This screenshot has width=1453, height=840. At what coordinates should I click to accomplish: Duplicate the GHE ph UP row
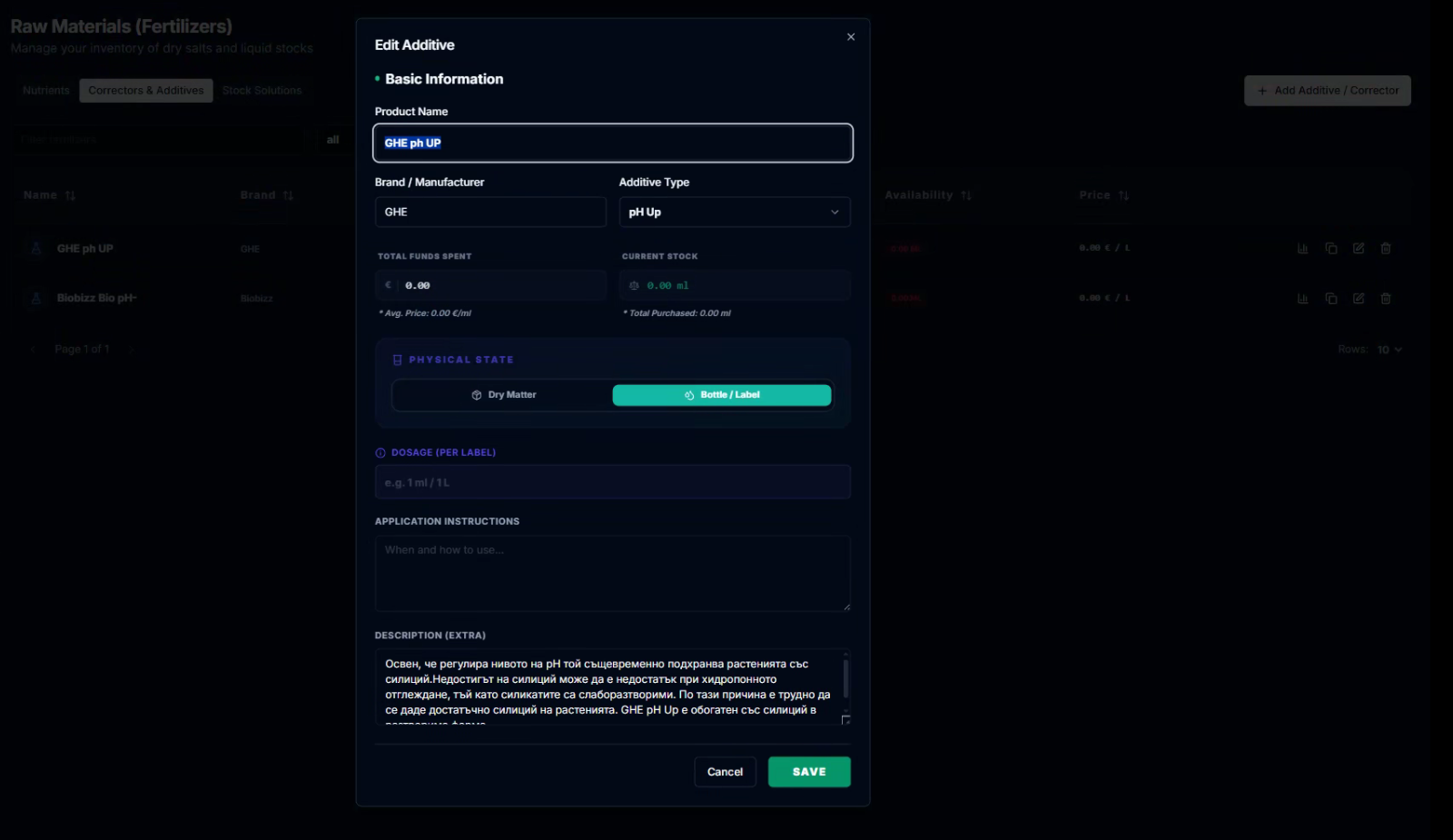[1331, 249]
